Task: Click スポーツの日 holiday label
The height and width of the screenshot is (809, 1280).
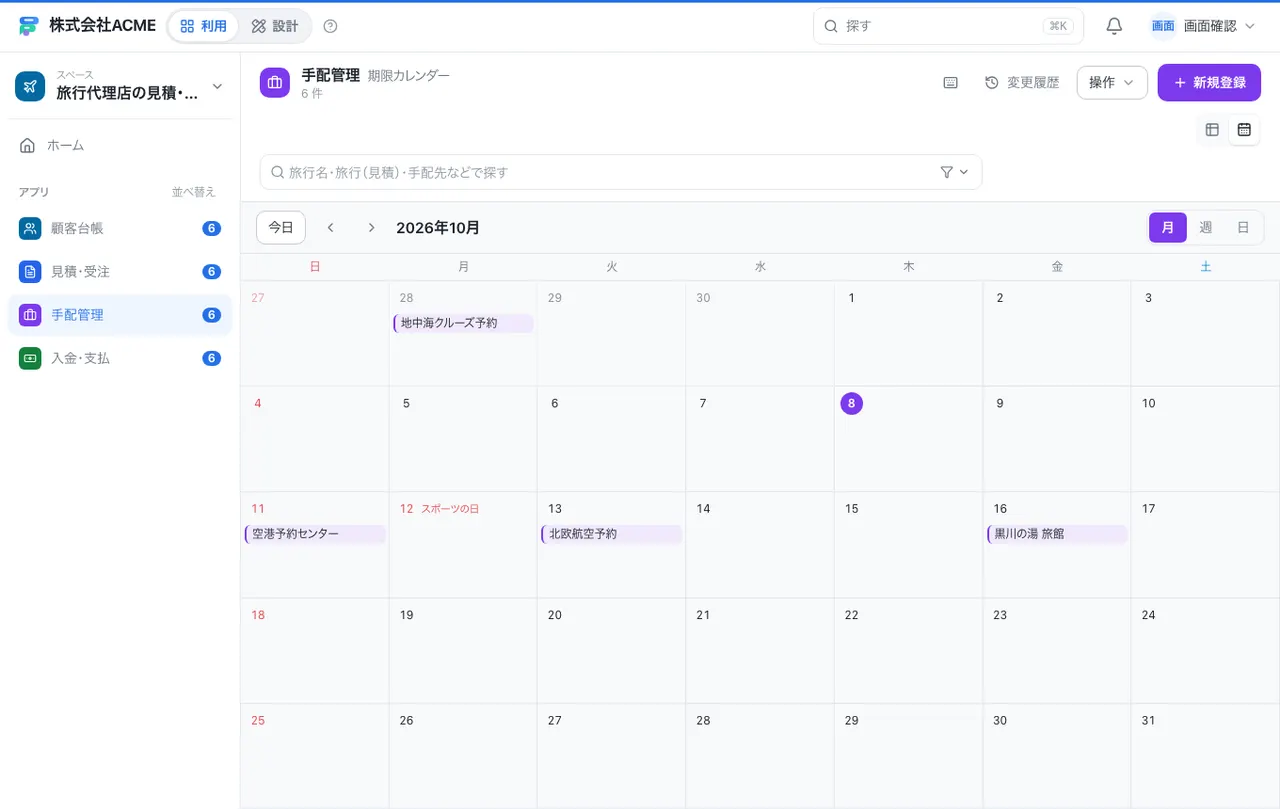Action: (450, 509)
